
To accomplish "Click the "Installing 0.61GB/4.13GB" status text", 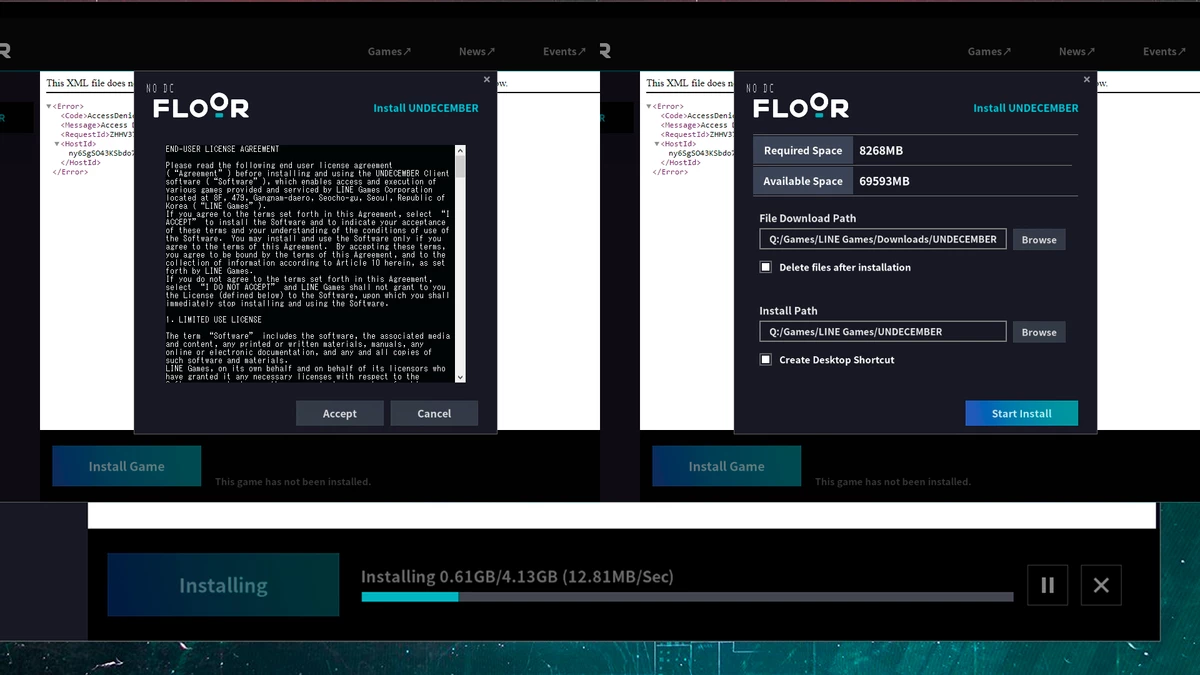I will coord(517,577).
